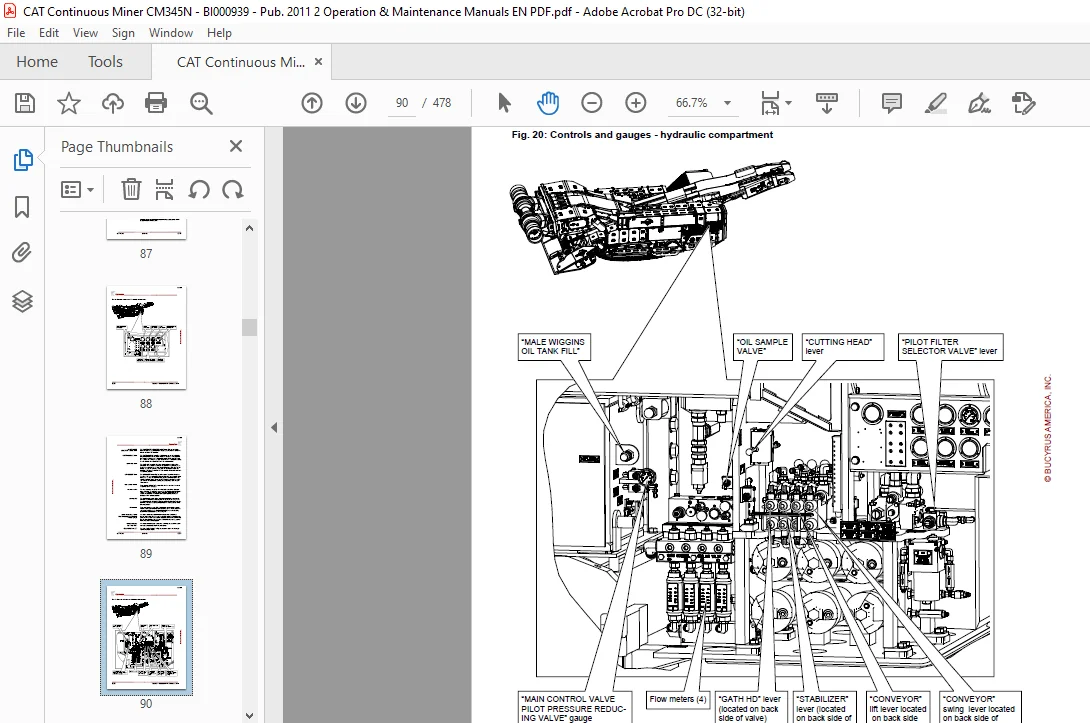Print the document using the printer icon
1090x723 pixels.
tap(156, 103)
